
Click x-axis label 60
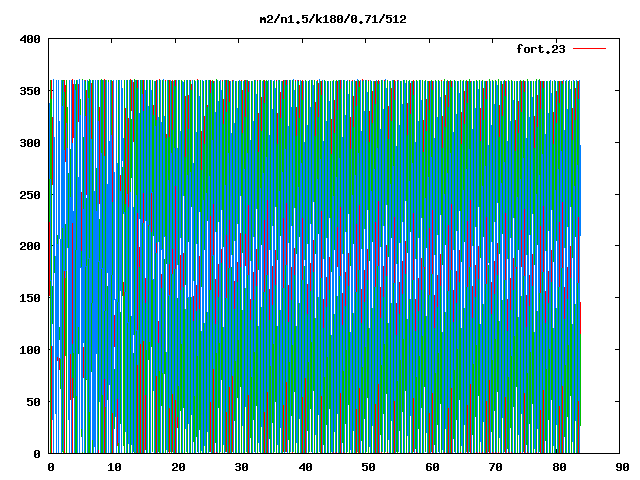pos(432,467)
